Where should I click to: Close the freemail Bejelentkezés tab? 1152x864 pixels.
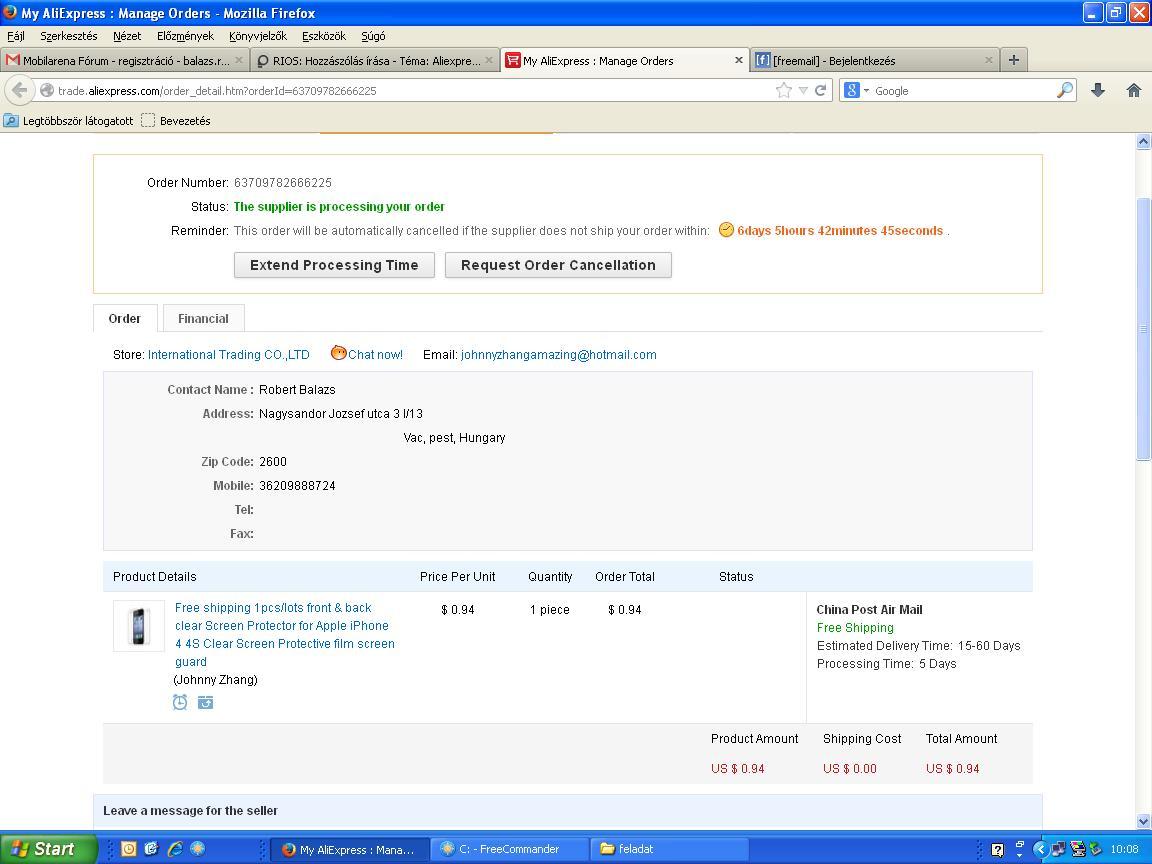click(x=988, y=60)
